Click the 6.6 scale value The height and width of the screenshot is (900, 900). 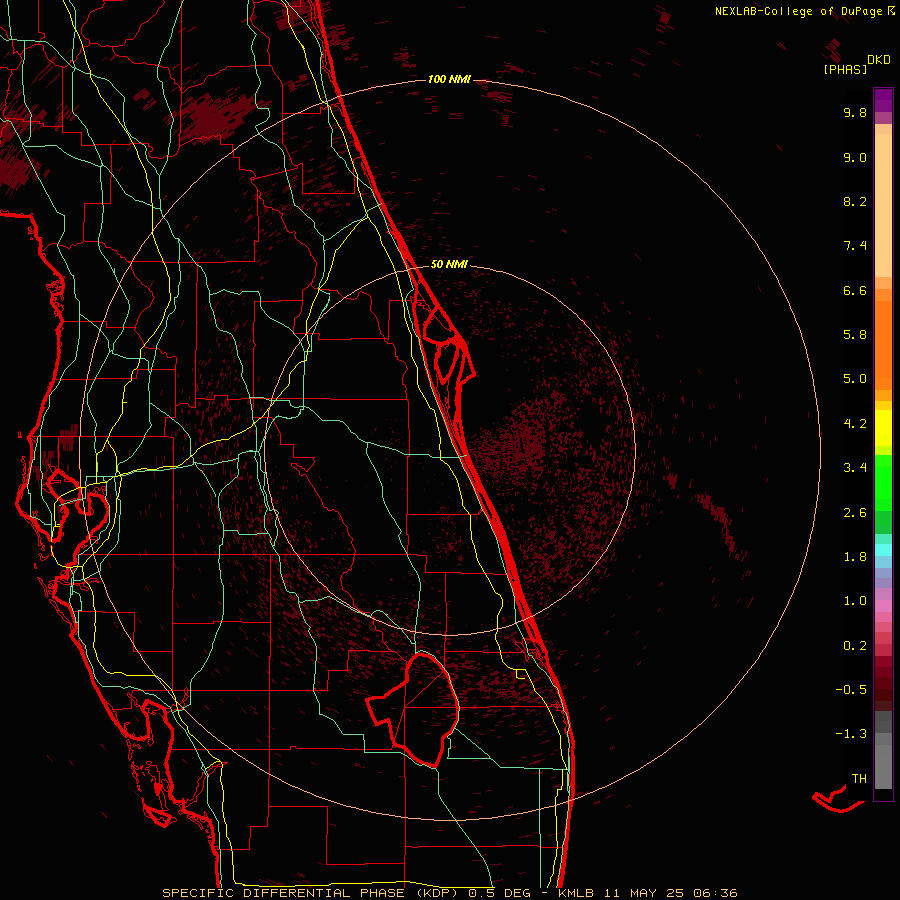[855, 290]
